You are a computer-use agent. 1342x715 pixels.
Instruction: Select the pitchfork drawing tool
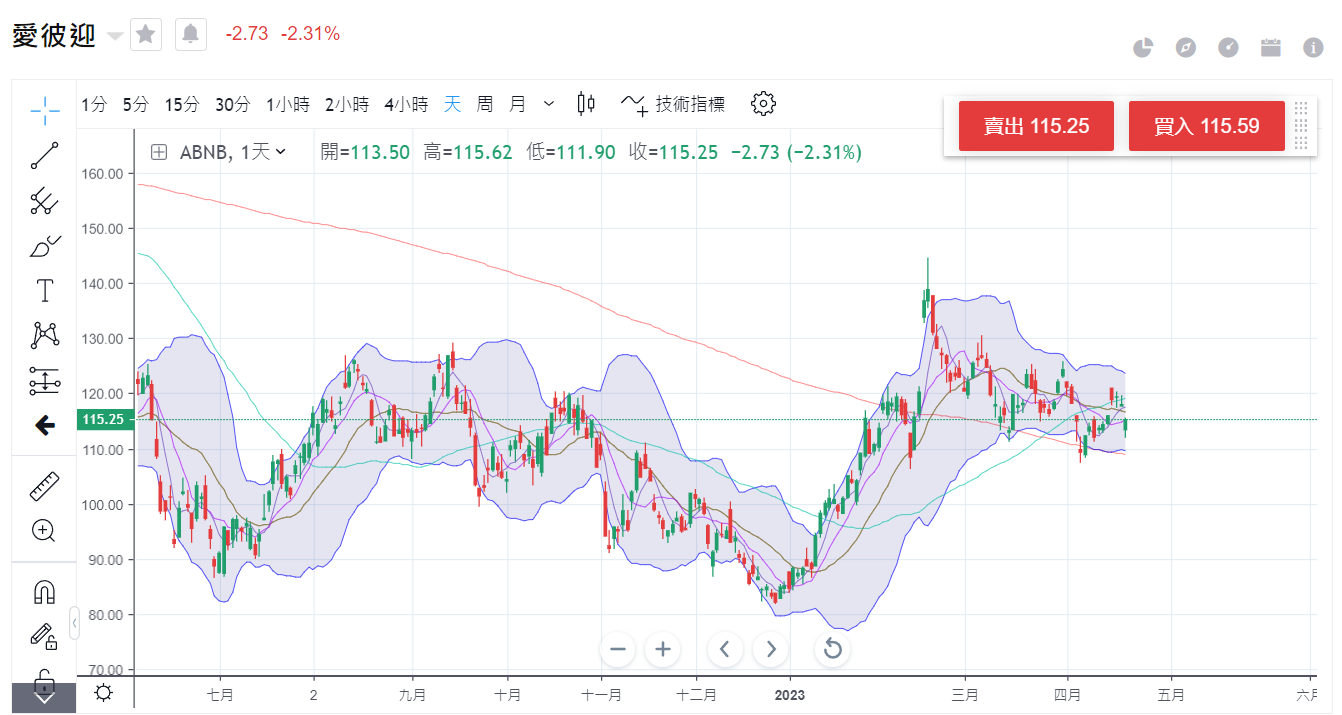pos(44,201)
